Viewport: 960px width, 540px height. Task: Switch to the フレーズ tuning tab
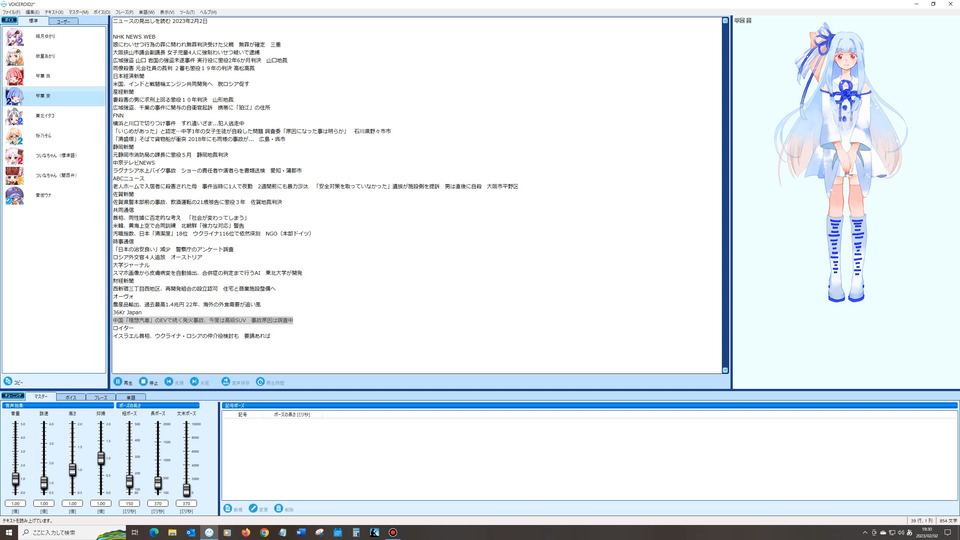pos(100,397)
